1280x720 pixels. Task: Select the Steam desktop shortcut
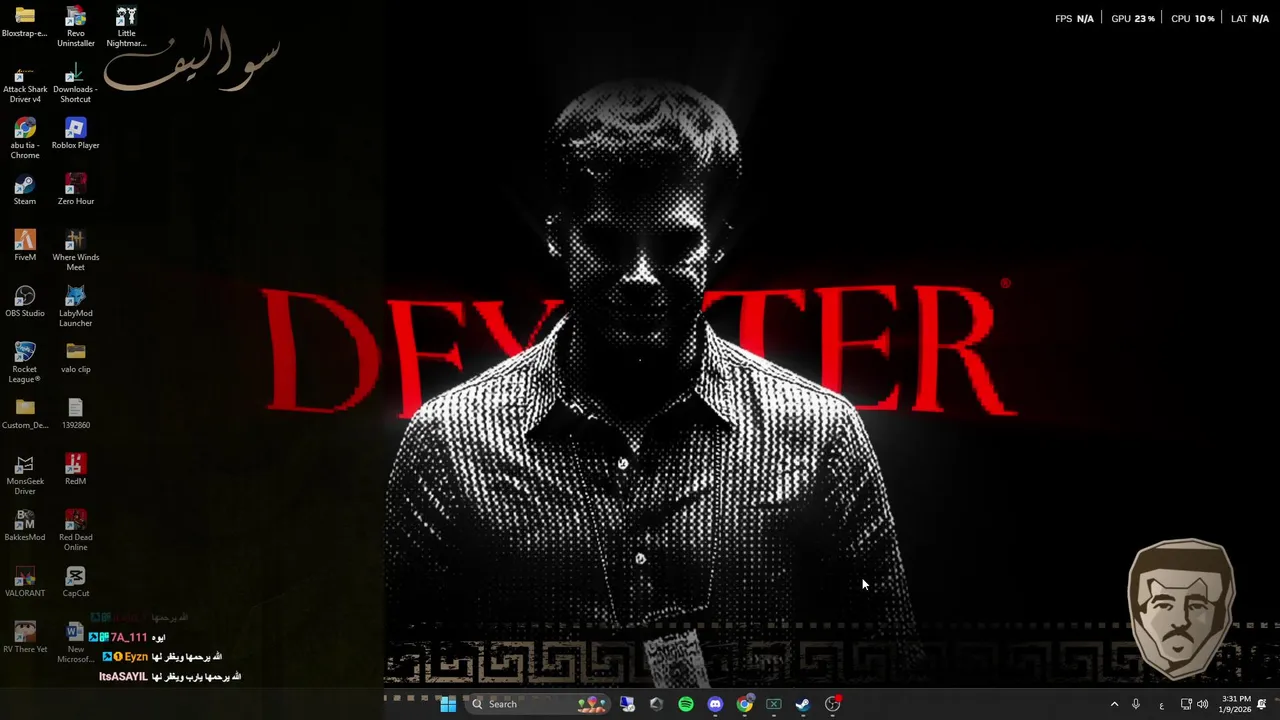[25, 190]
